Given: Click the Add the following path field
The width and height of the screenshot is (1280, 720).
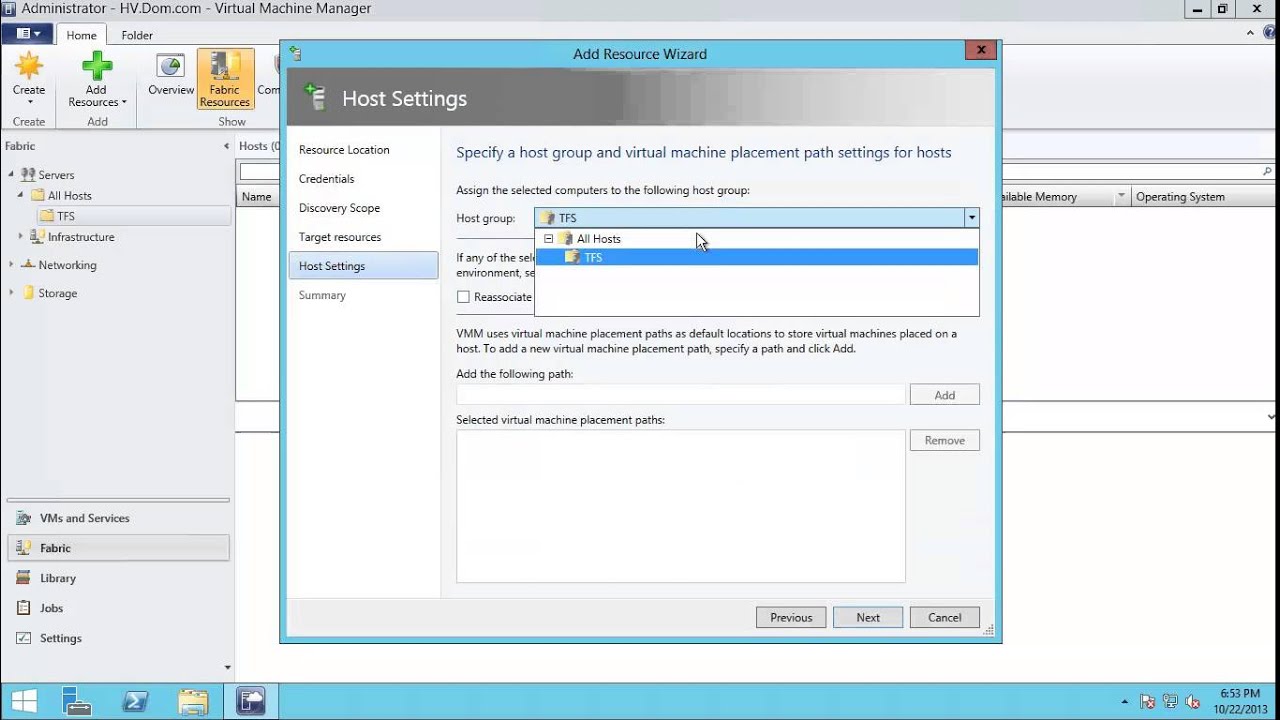Looking at the screenshot, I should coord(680,395).
